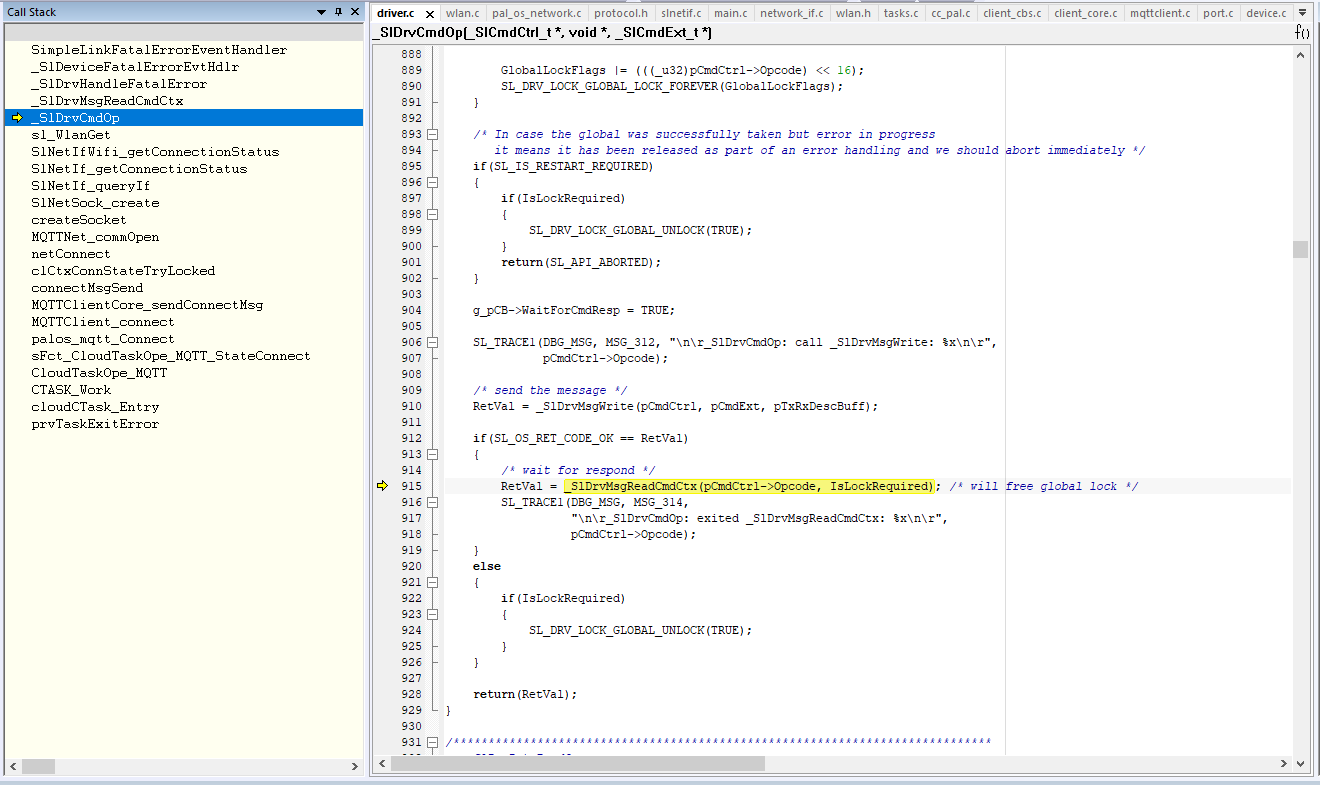Collapse the comment block at line 893
Image resolution: width=1320 pixels, height=785 pixels.
tap(432, 134)
